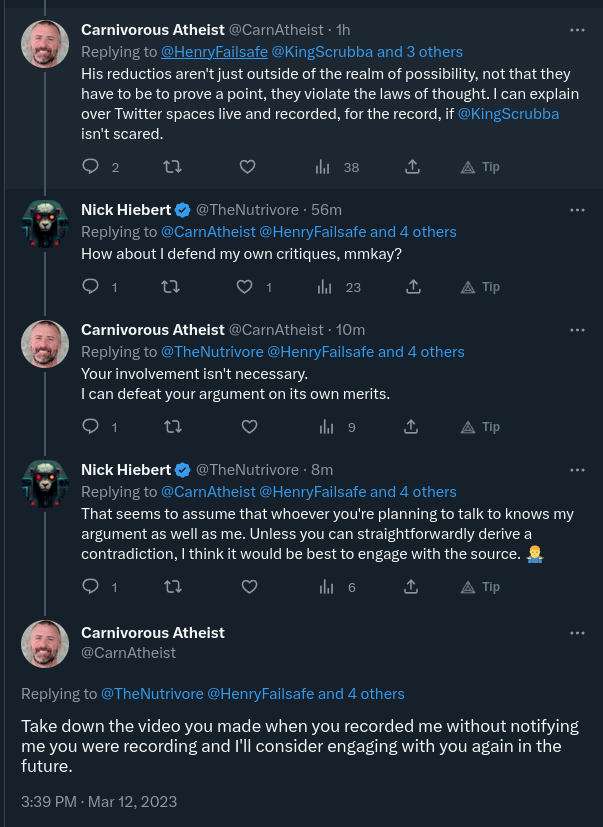Reply to Nick Hiebert's 8m tweet
The image size is (603, 827).
point(90,587)
